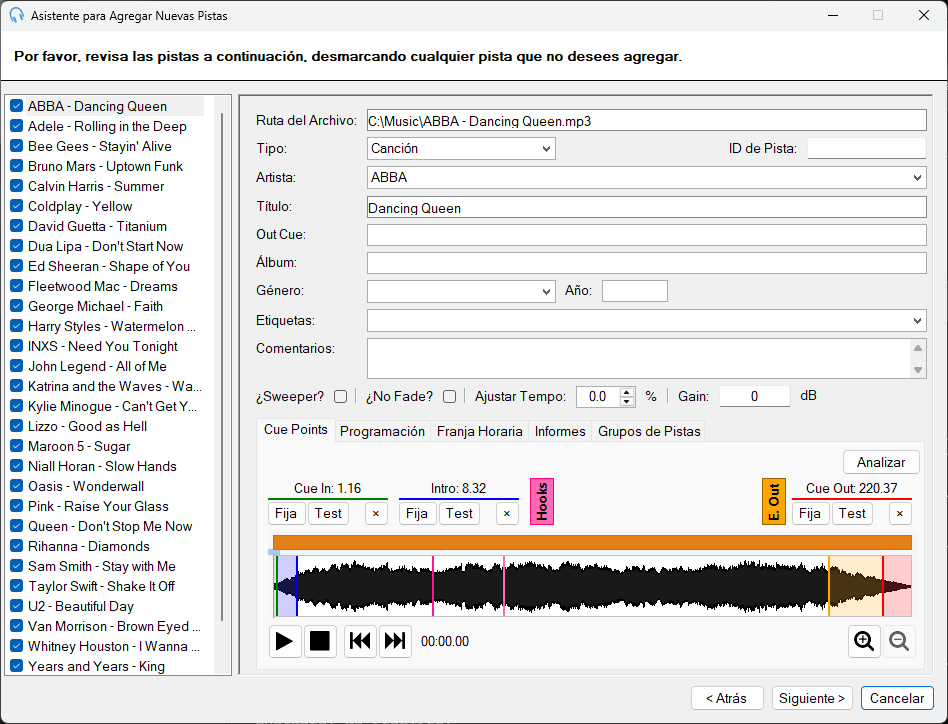Uncheck Queen - Don't Stop Me Now
Viewport: 948px width, 724px height.
[x=17, y=526]
